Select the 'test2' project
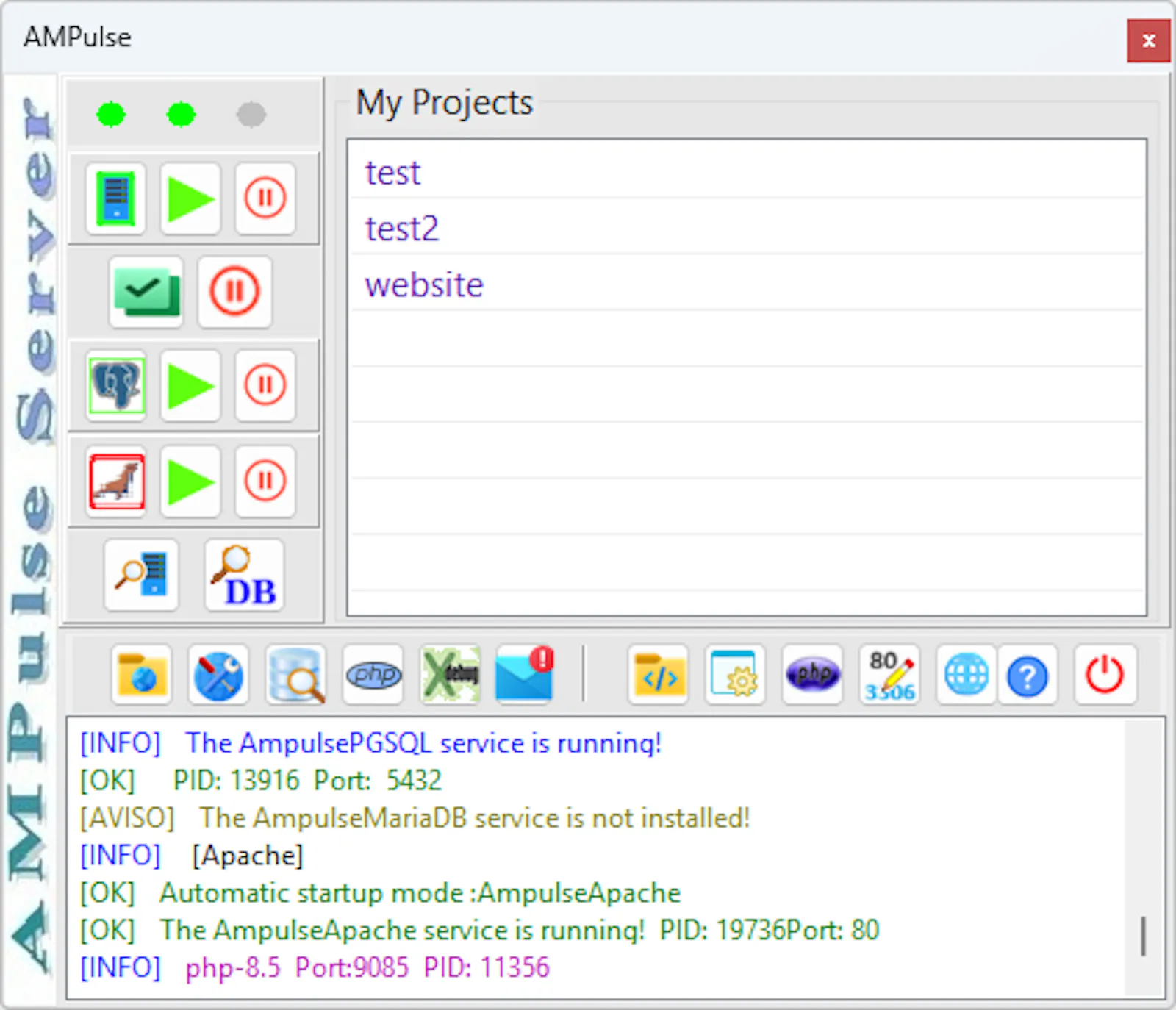 tap(747, 229)
